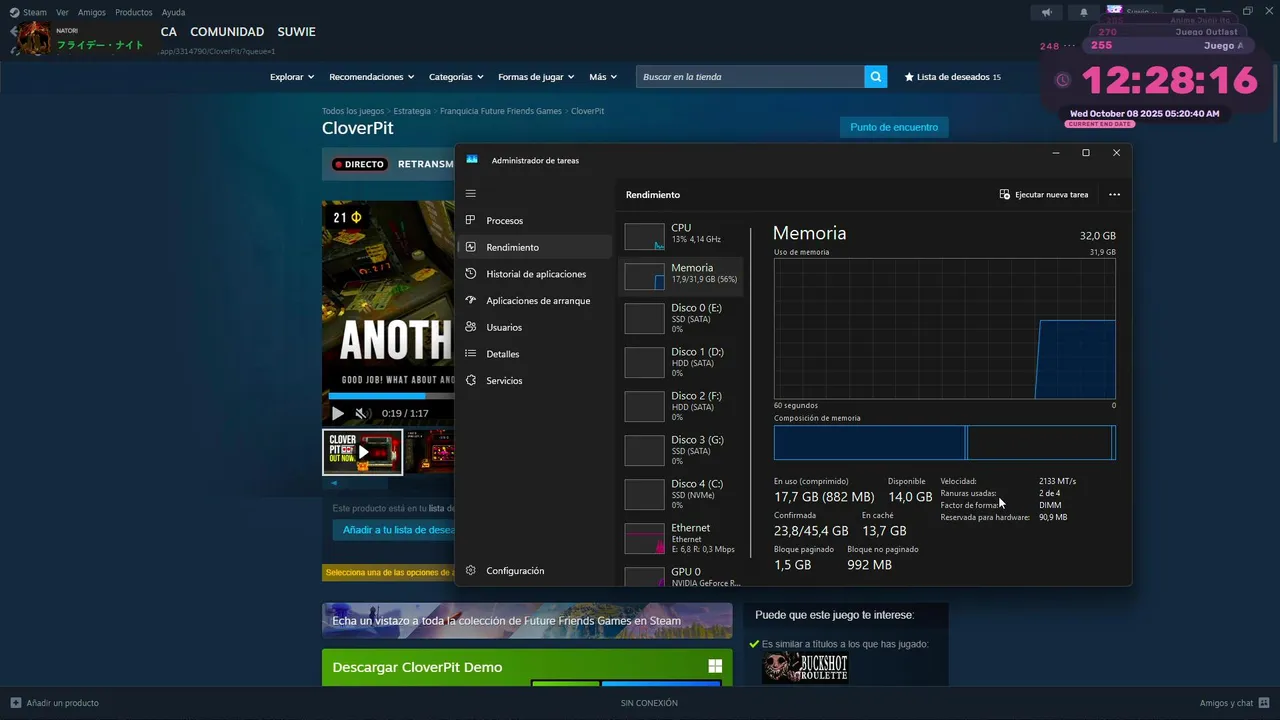
Task: Open the Amigos menu in Steam
Action: coord(92,13)
